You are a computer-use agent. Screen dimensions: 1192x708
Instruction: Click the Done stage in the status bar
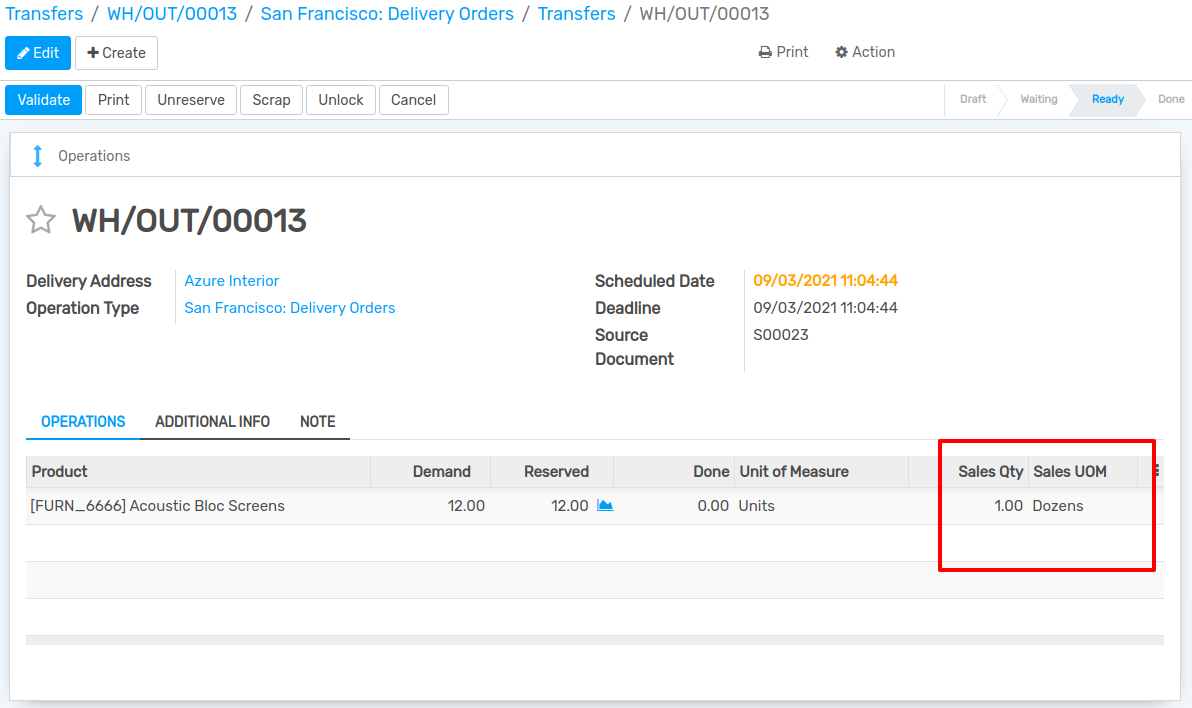click(1169, 99)
